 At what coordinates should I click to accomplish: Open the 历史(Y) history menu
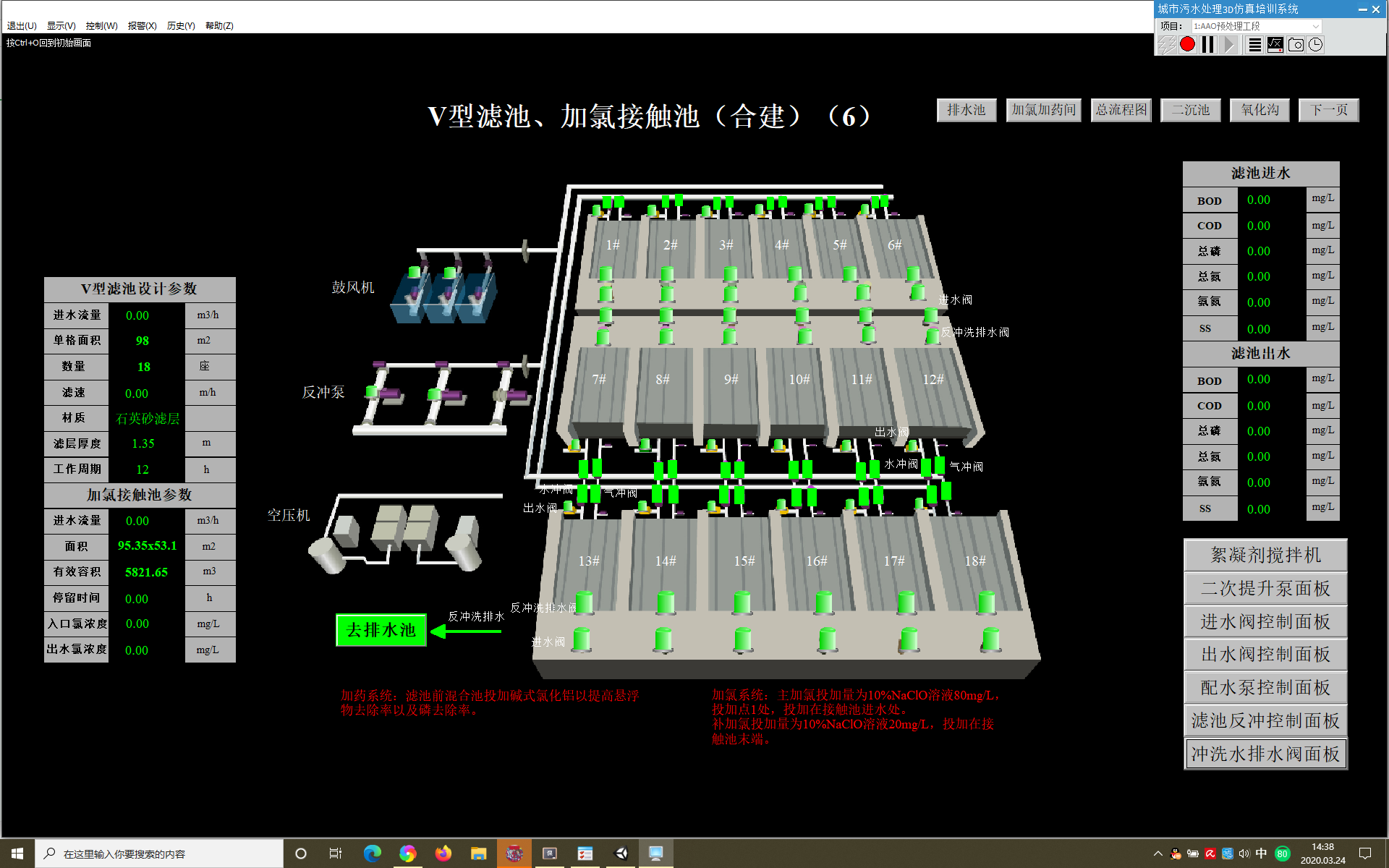point(181,26)
